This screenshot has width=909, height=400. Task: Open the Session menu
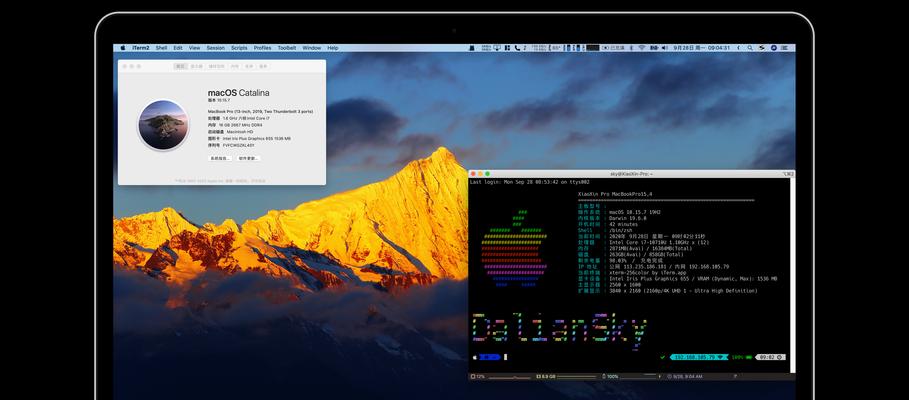pos(215,48)
